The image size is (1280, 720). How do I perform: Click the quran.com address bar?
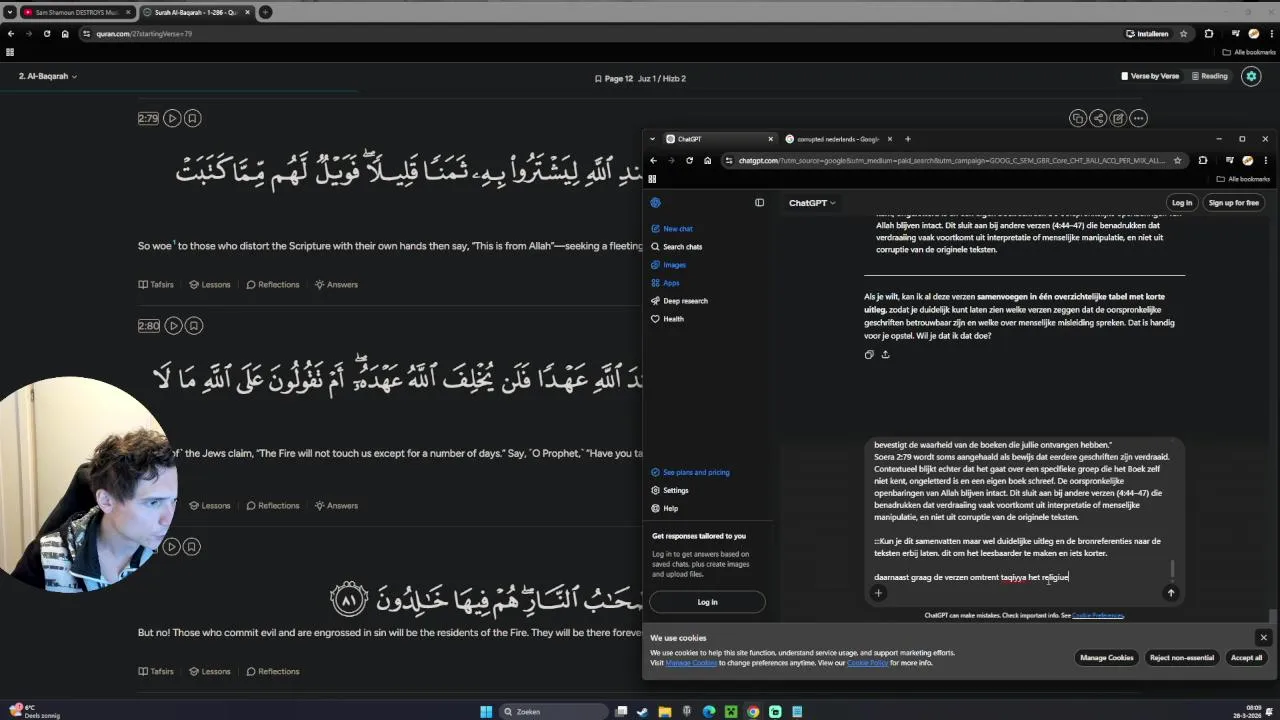pyautogui.click(x=600, y=34)
